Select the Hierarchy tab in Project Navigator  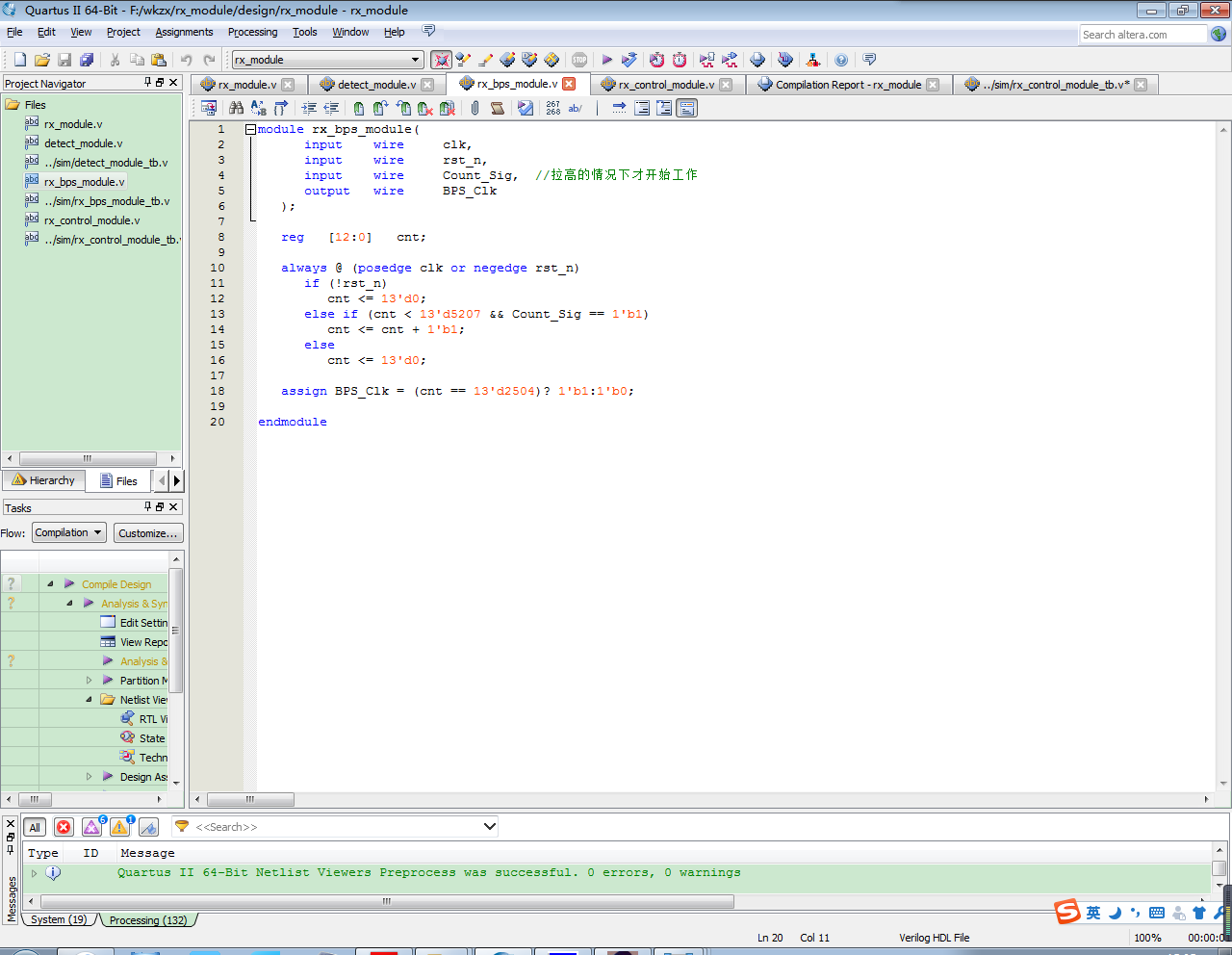point(43,479)
